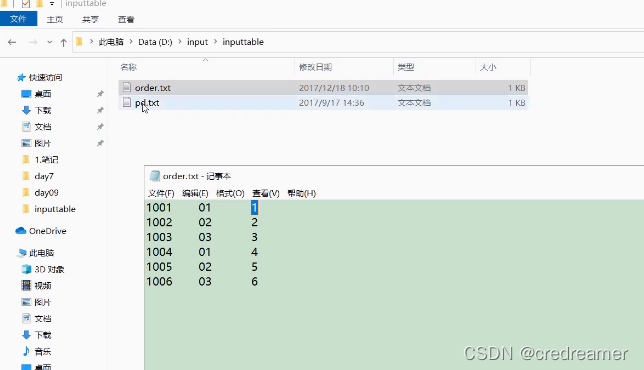Go up one folder level arrow

pos(63,42)
